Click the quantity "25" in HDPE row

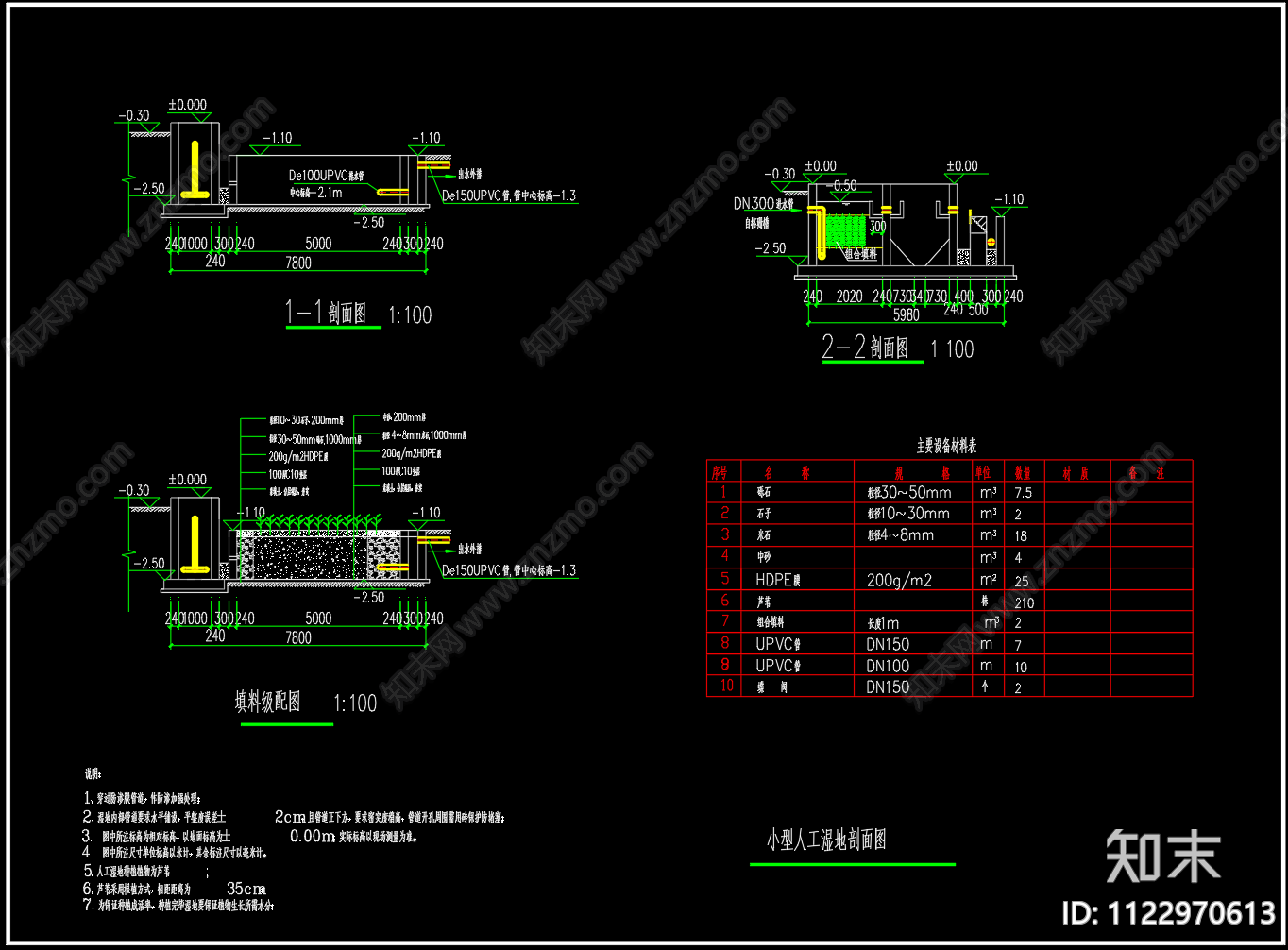click(x=1023, y=582)
